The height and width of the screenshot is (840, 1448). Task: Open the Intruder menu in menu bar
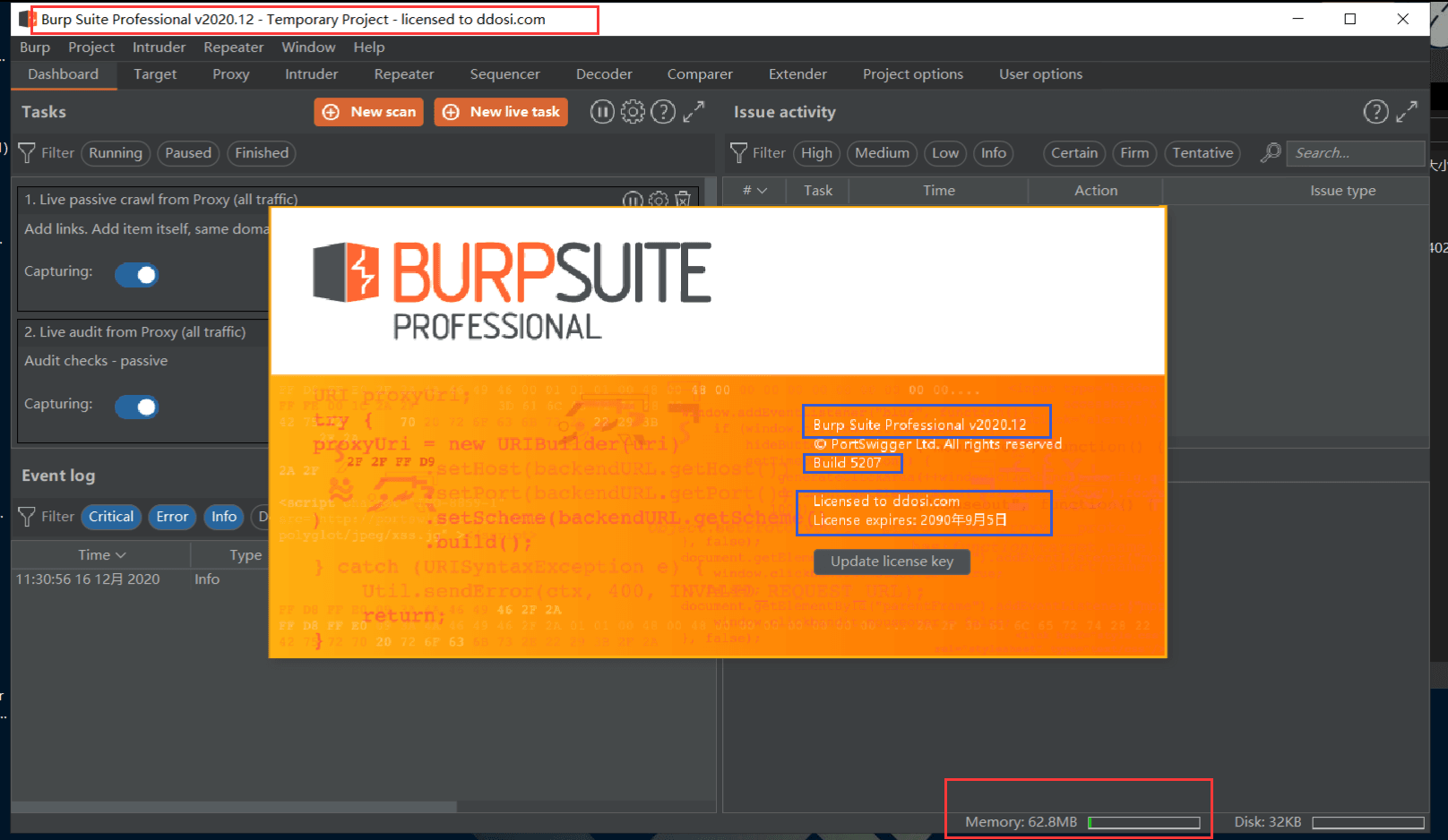tap(159, 47)
